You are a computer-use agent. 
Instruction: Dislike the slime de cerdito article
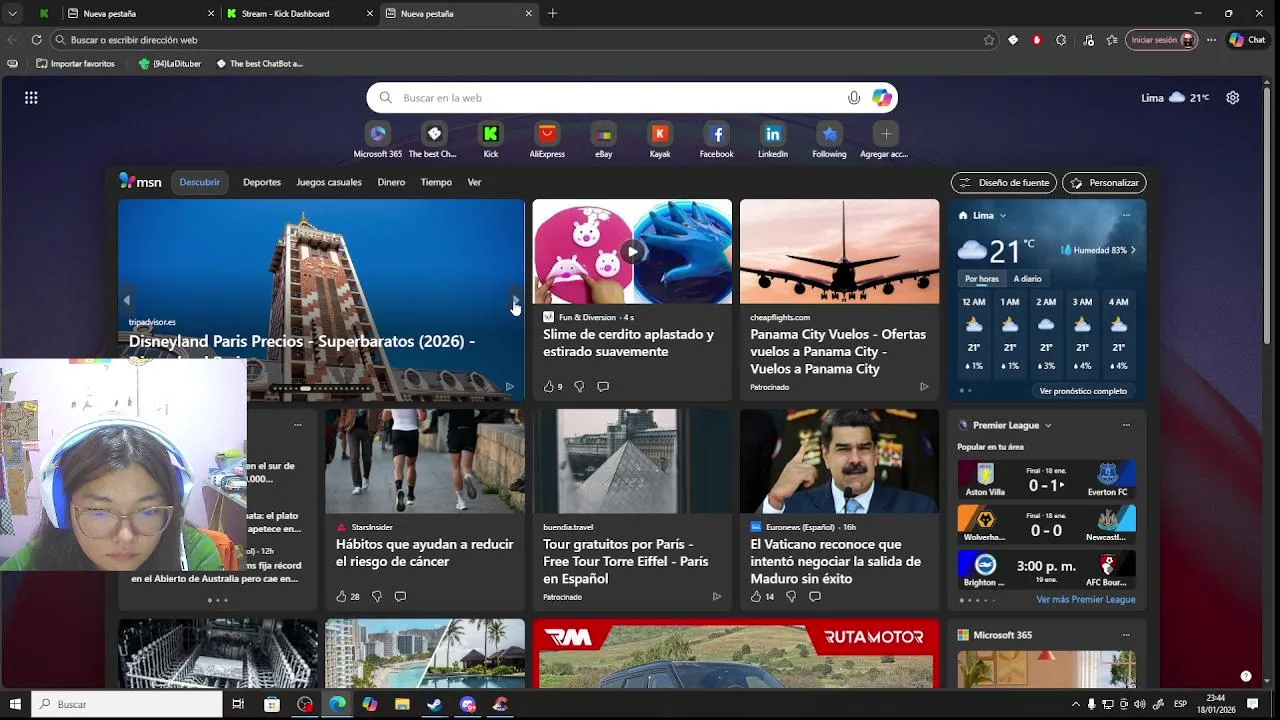578,386
